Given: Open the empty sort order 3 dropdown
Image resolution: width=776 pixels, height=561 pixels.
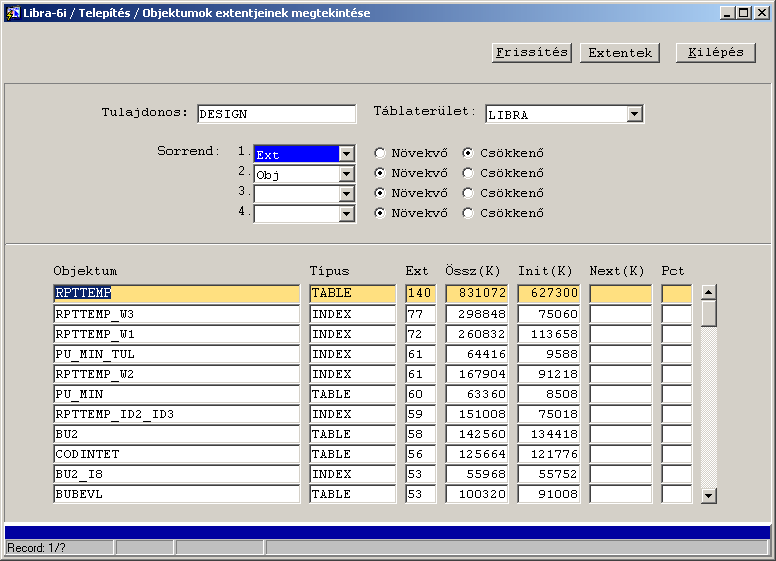Looking at the screenshot, I should click(346, 194).
